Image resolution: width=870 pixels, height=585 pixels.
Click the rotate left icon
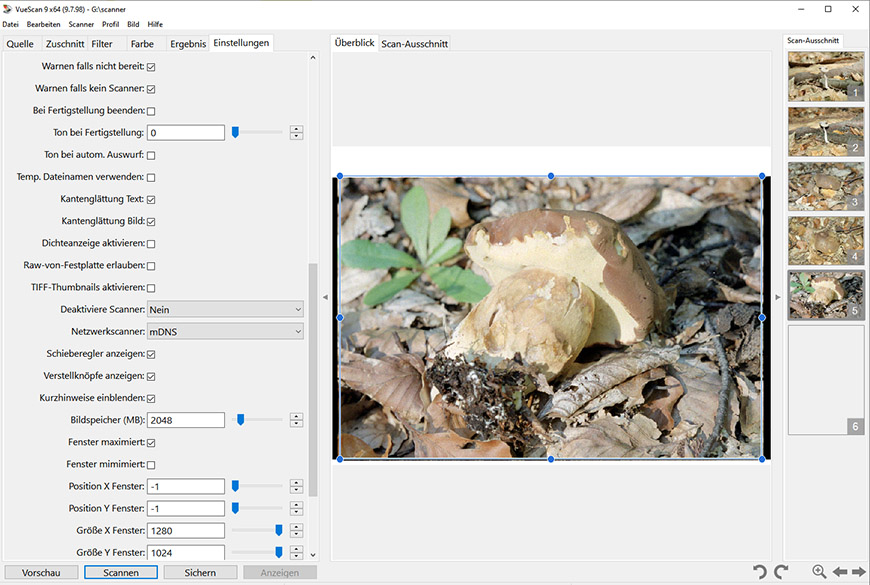[760, 572]
